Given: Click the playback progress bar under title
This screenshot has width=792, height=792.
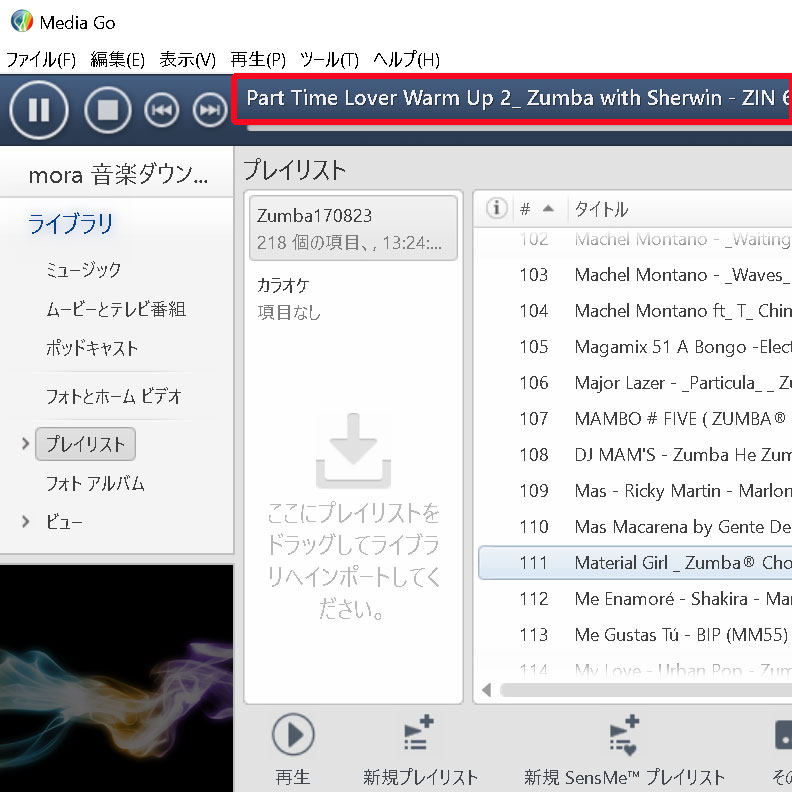Looking at the screenshot, I should coord(519,128).
